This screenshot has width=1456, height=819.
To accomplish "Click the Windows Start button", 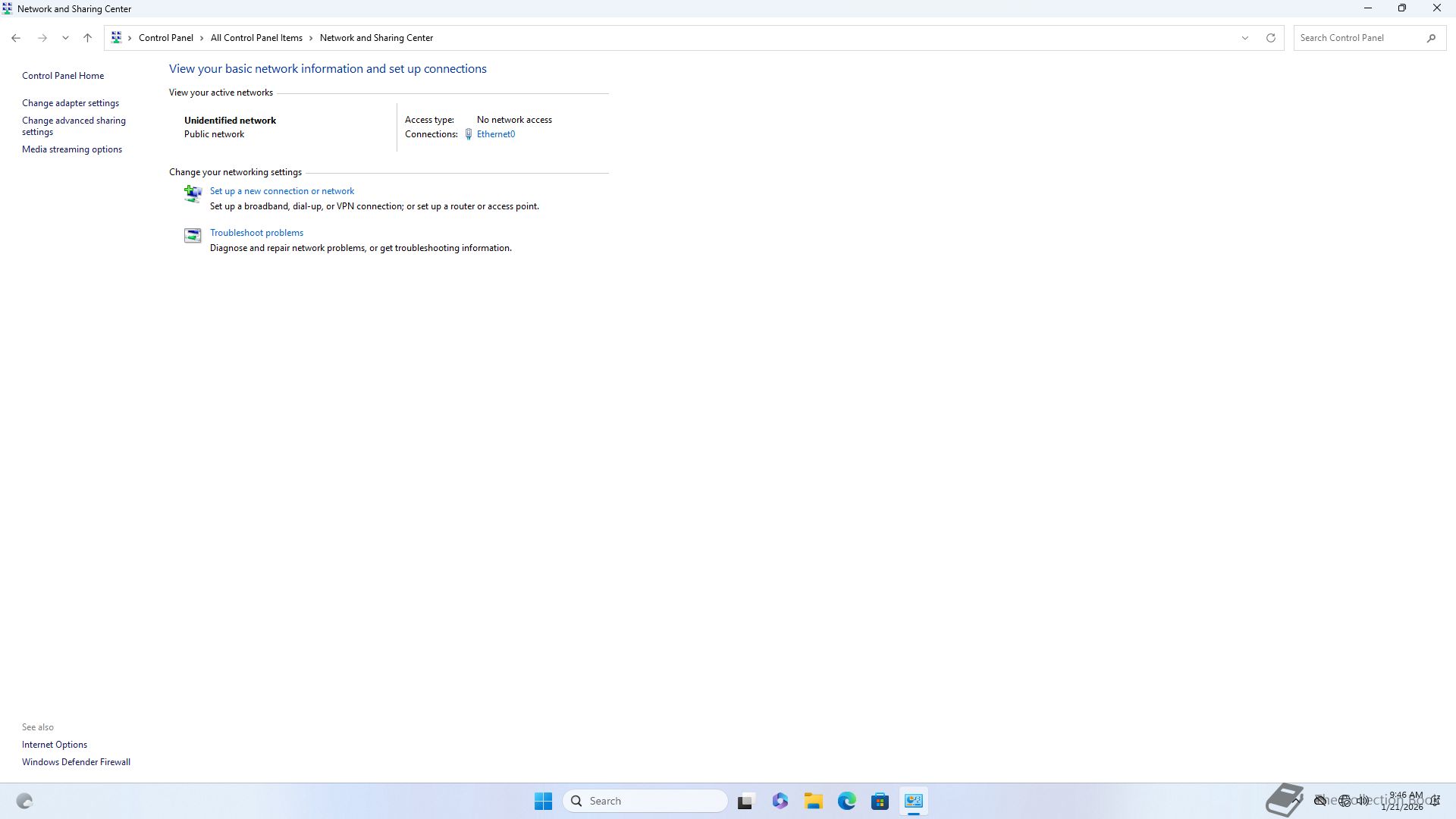I will coord(543,801).
